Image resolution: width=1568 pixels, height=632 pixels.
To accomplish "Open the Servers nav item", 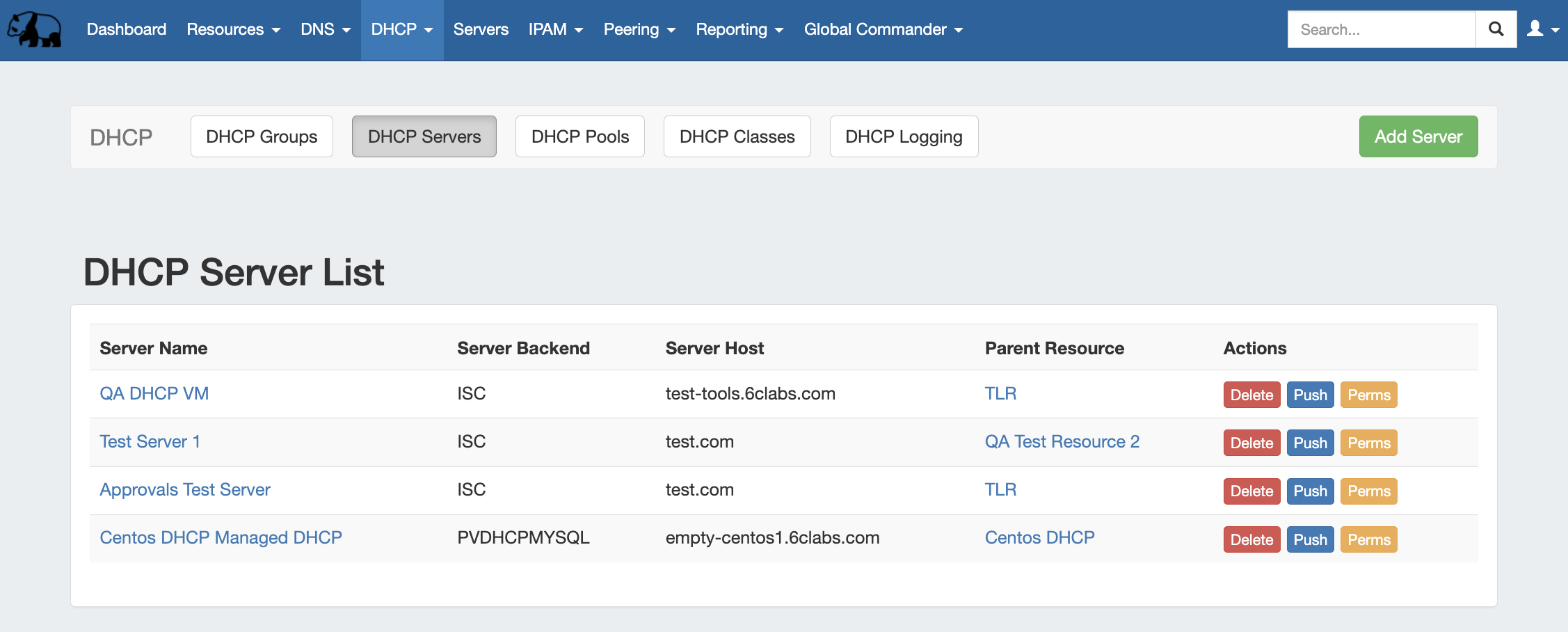I will tap(481, 29).
